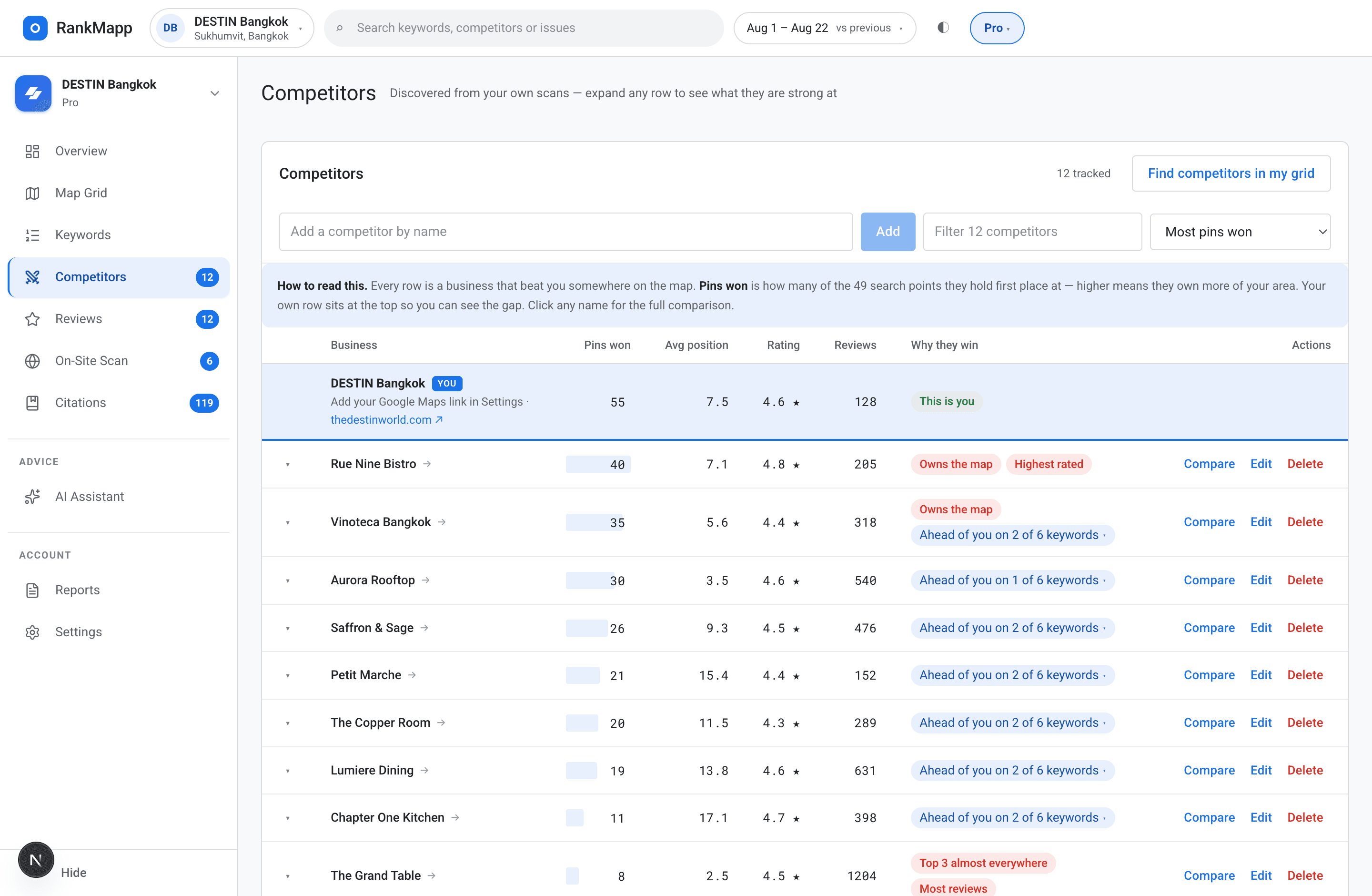Expand the Vinoteca Bangkok row

click(288, 523)
